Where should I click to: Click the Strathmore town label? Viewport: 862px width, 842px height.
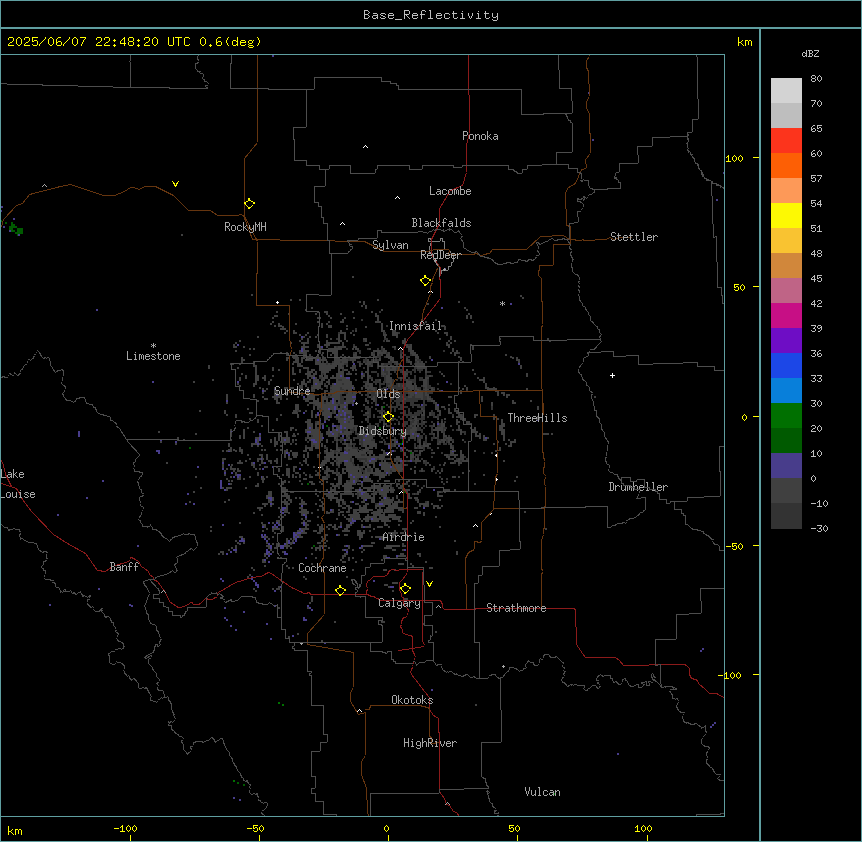(x=516, y=608)
